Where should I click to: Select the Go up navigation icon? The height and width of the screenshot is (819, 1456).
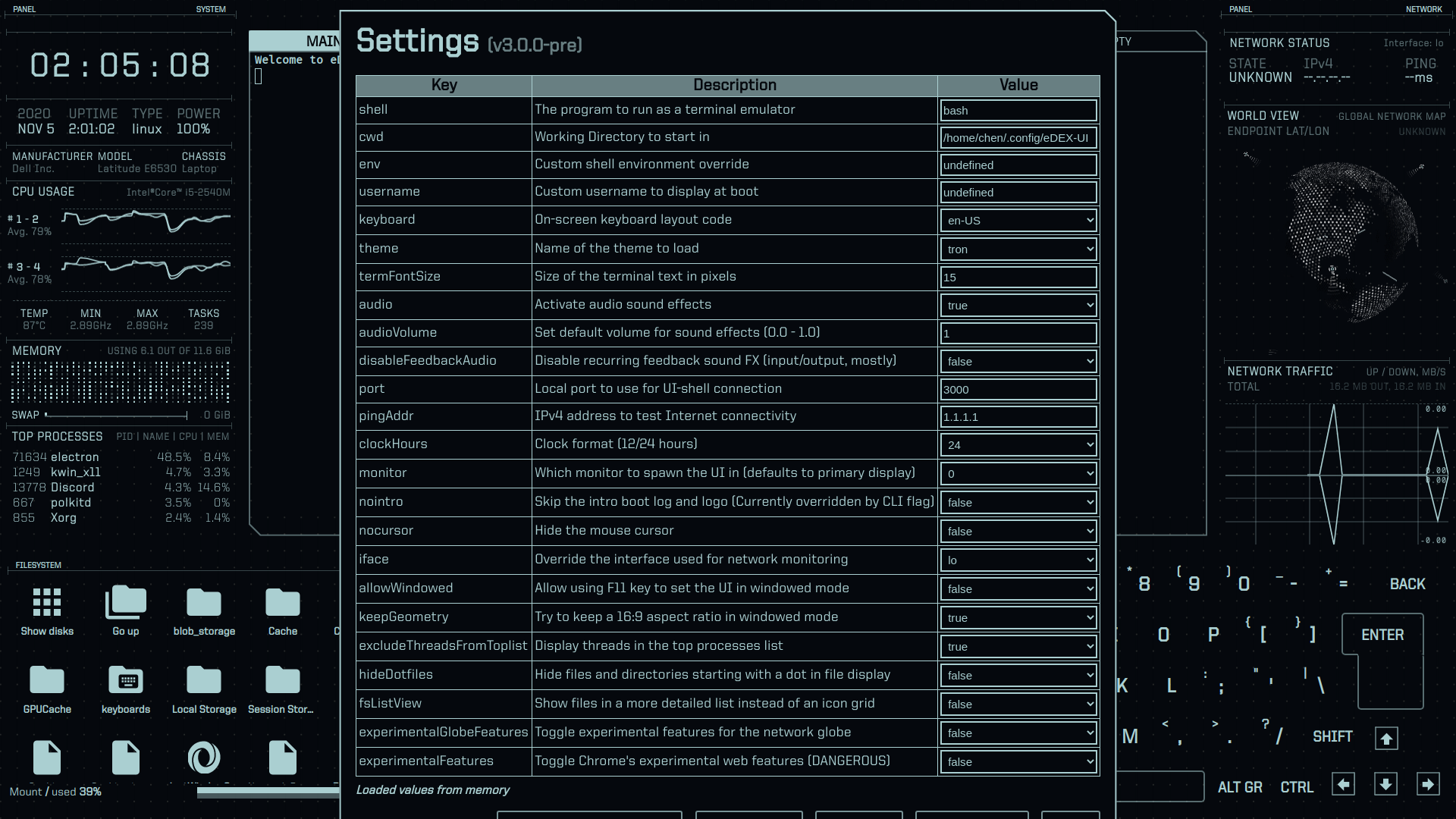(x=126, y=603)
